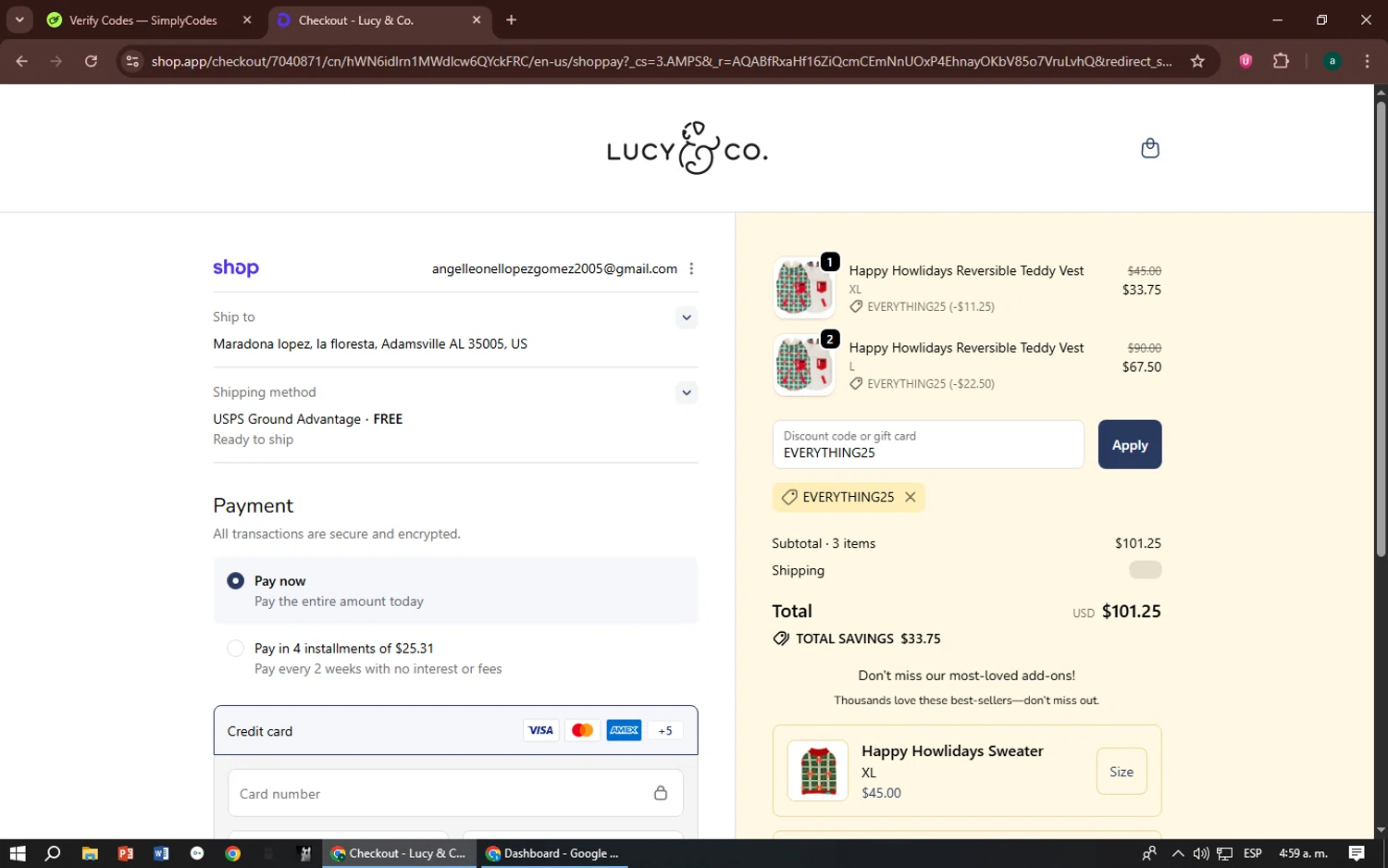Choose Size for Happy Howlidays Sweater
1388x868 pixels.
(1122, 771)
